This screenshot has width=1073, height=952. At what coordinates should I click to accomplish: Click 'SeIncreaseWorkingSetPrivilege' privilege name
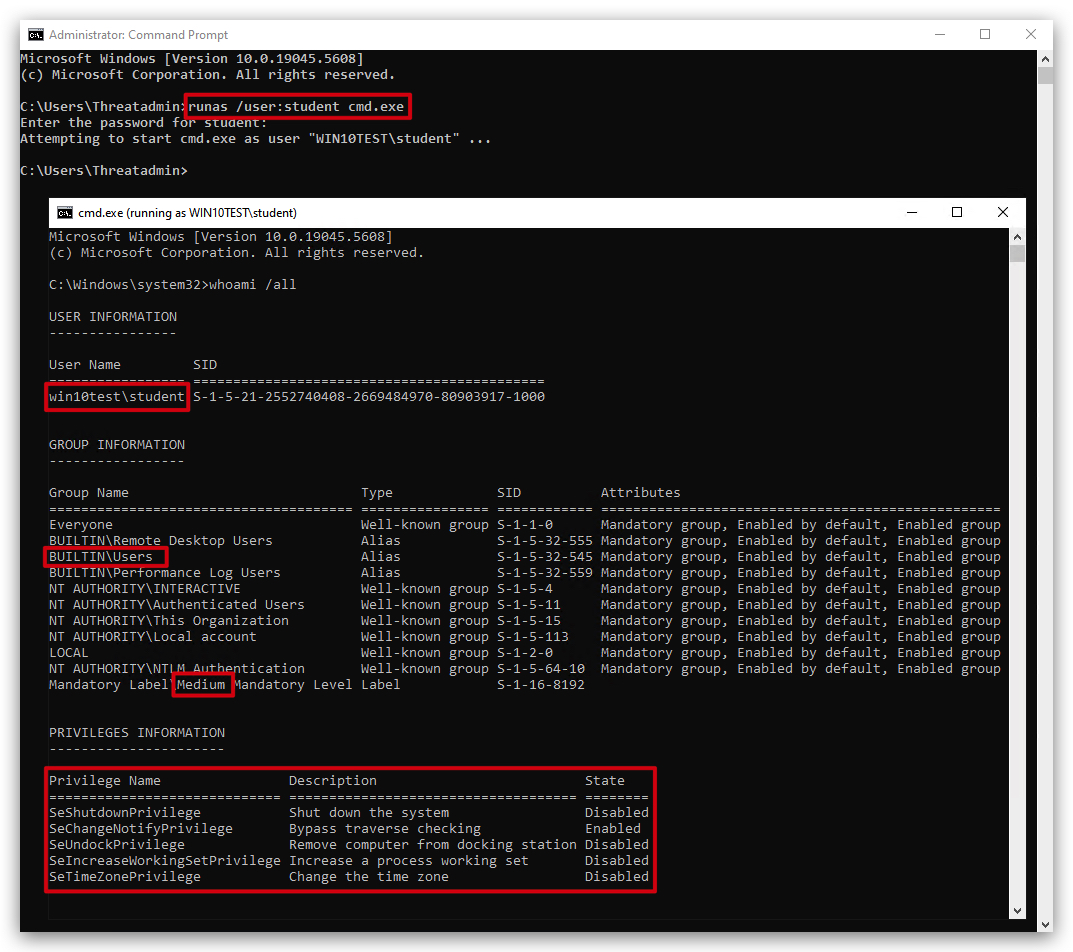pyautogui.click(x=164, y=861)
